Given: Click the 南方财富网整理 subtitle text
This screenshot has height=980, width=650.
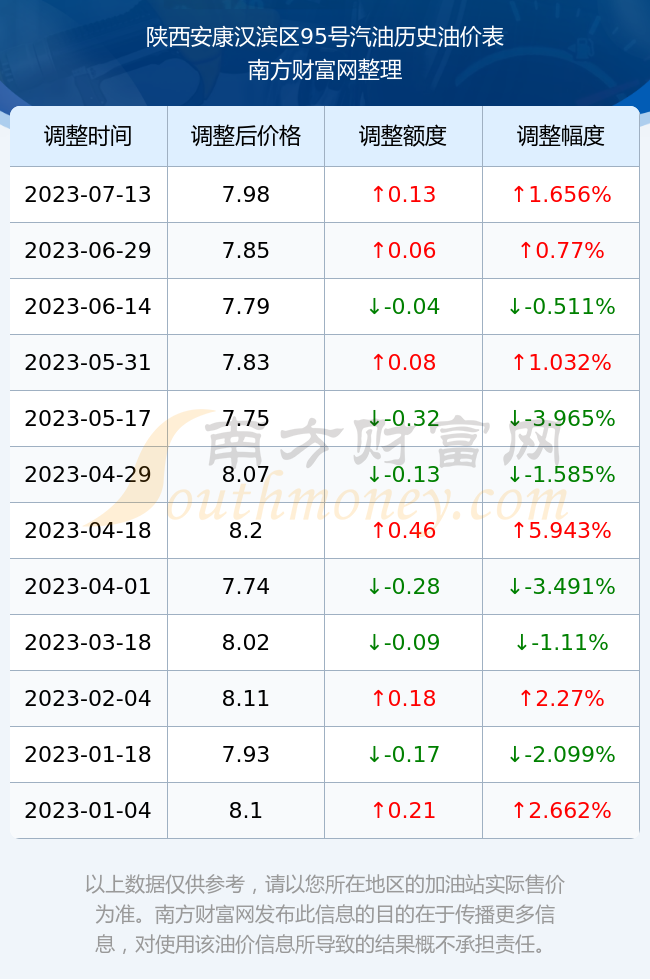Looking at the screenshot, I should [x=325, y=69].
